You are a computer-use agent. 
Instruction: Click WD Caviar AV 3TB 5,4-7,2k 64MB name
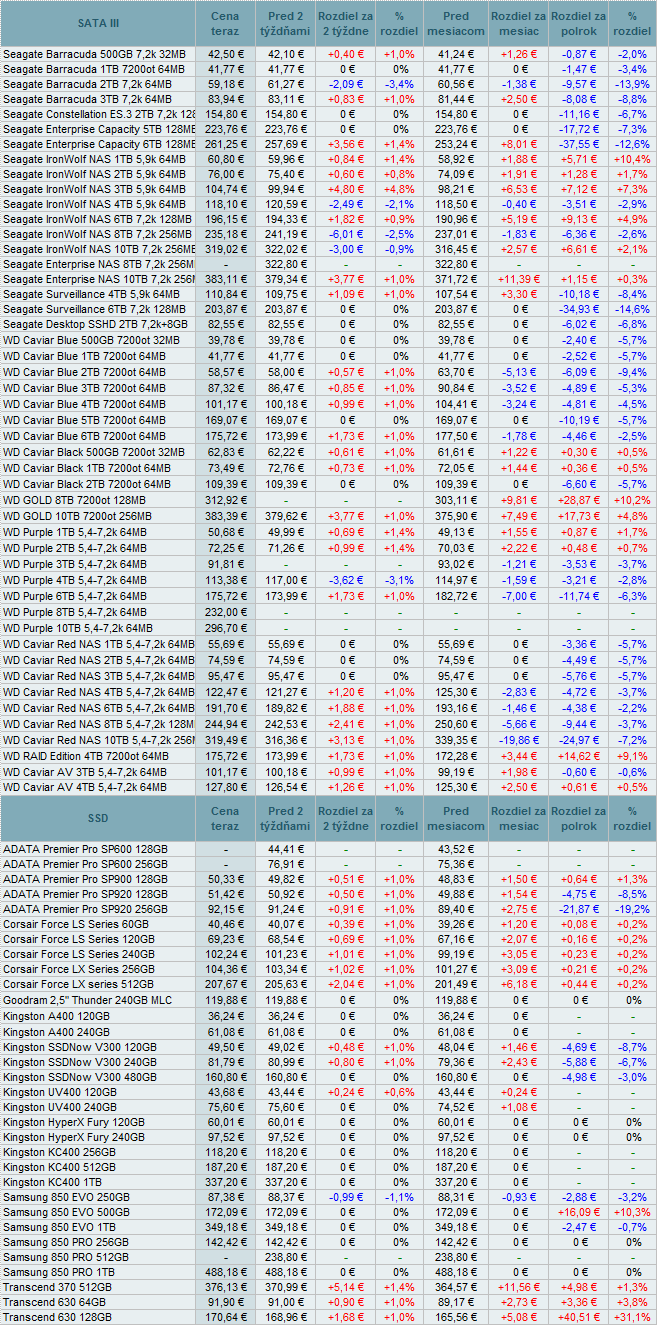[x=85, y=772]
